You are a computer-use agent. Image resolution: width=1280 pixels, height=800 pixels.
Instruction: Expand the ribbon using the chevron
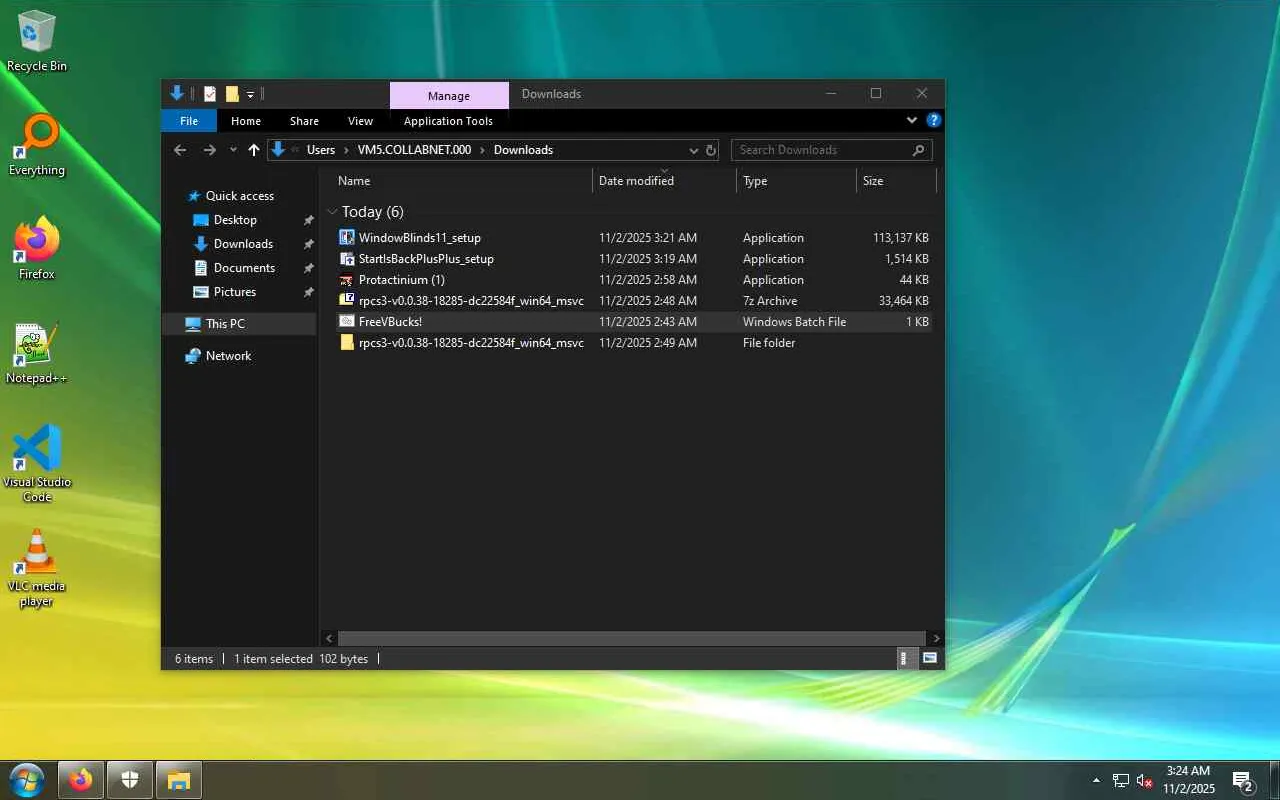[x=912, y=120]
